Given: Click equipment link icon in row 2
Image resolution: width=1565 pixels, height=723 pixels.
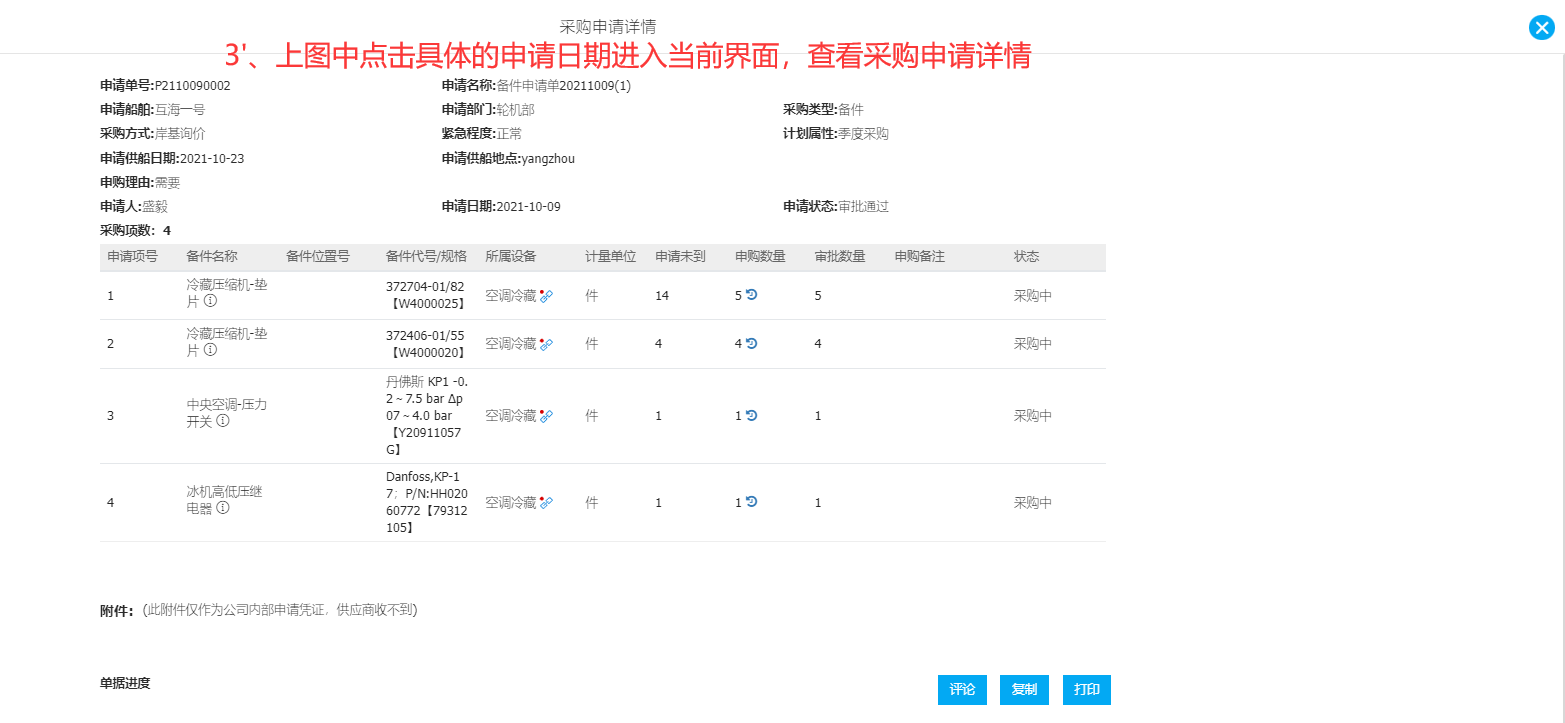Looking at the screenshot, I should (x=547, y=344).
